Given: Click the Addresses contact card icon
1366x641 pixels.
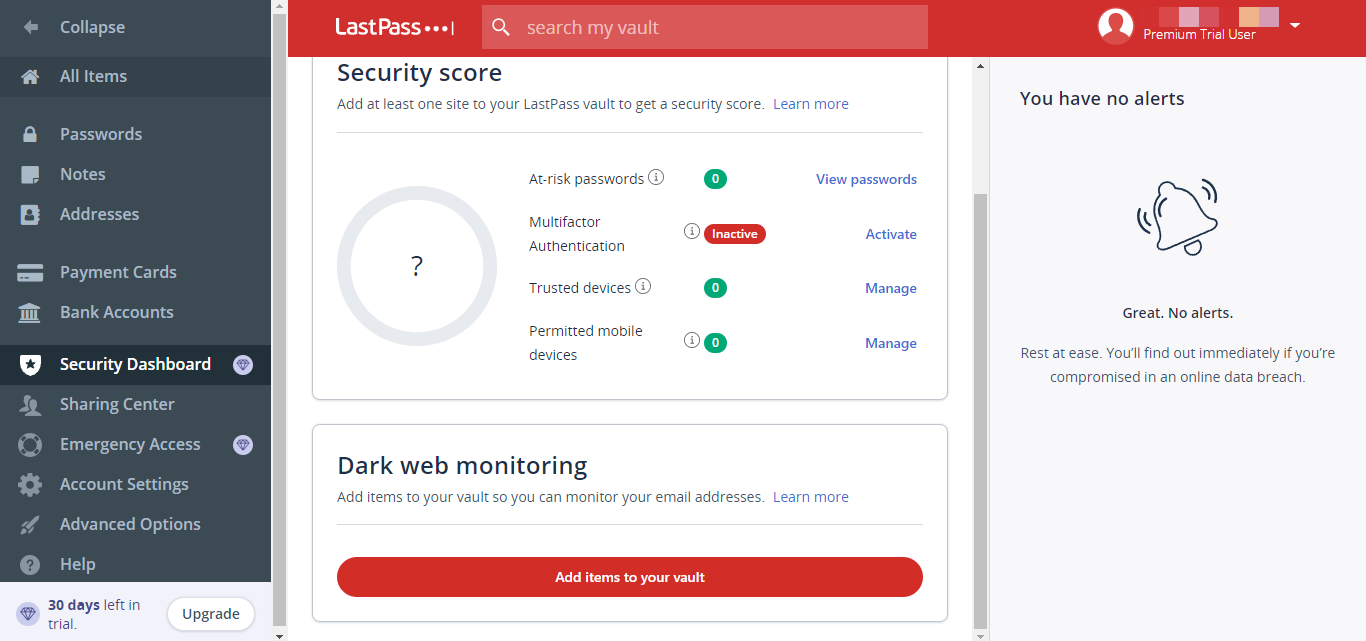Looking at the screenshot, I should [30, 214].
